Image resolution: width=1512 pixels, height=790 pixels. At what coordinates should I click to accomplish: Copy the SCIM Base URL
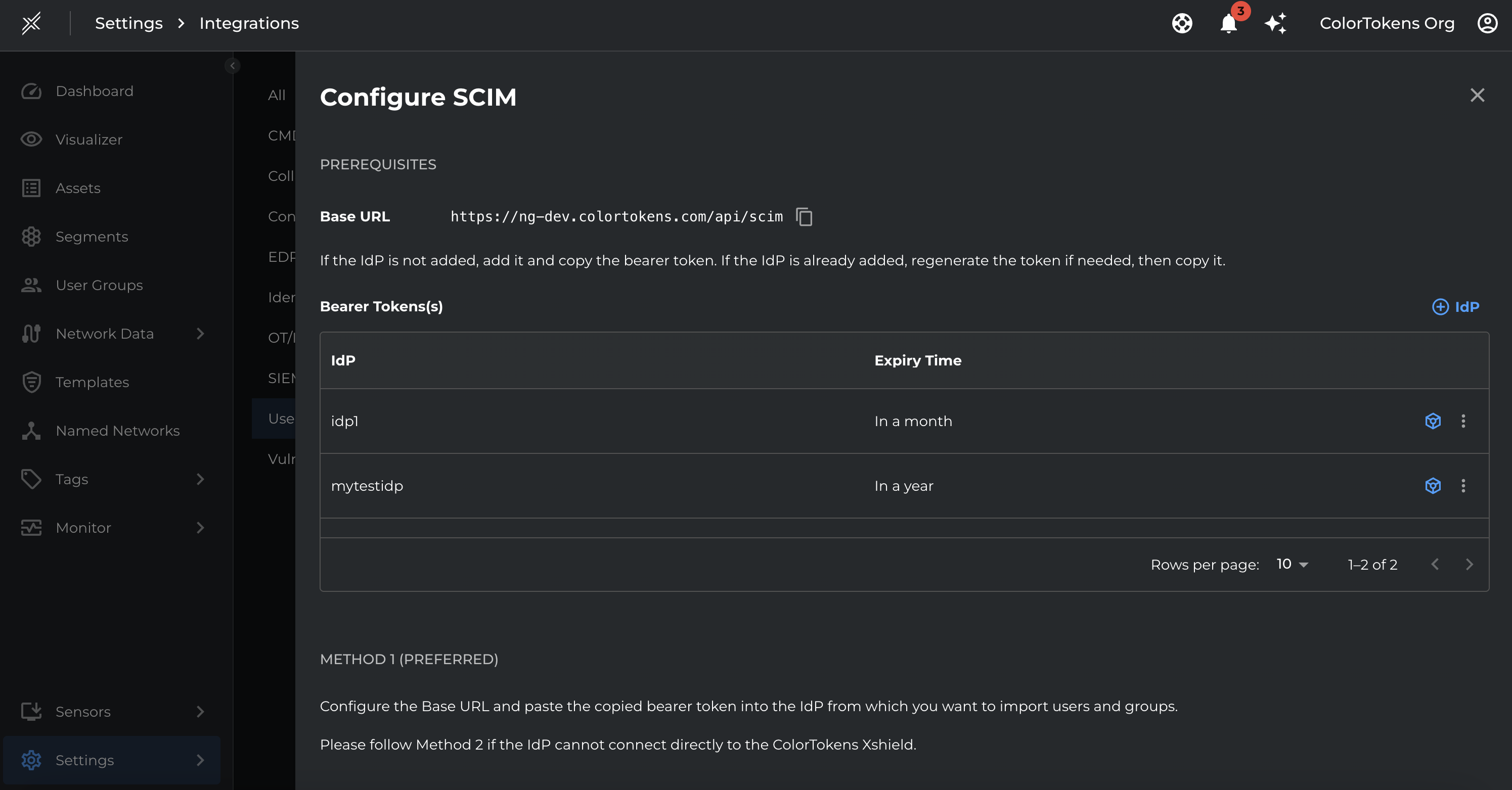pyautogui.click(x=804, y=216)
